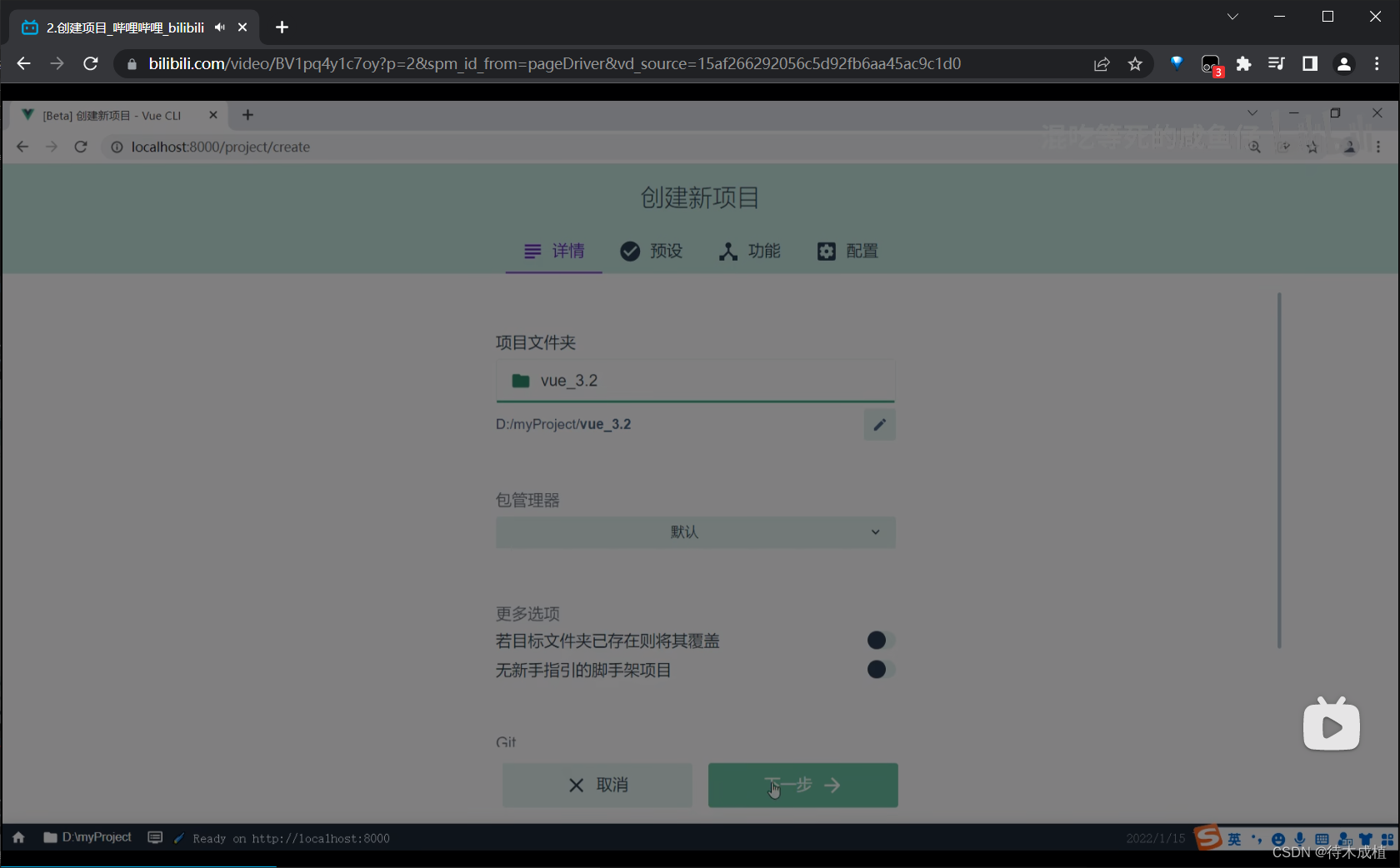
Task: Click Sogou input method S icon
Action: [1208, 837]
